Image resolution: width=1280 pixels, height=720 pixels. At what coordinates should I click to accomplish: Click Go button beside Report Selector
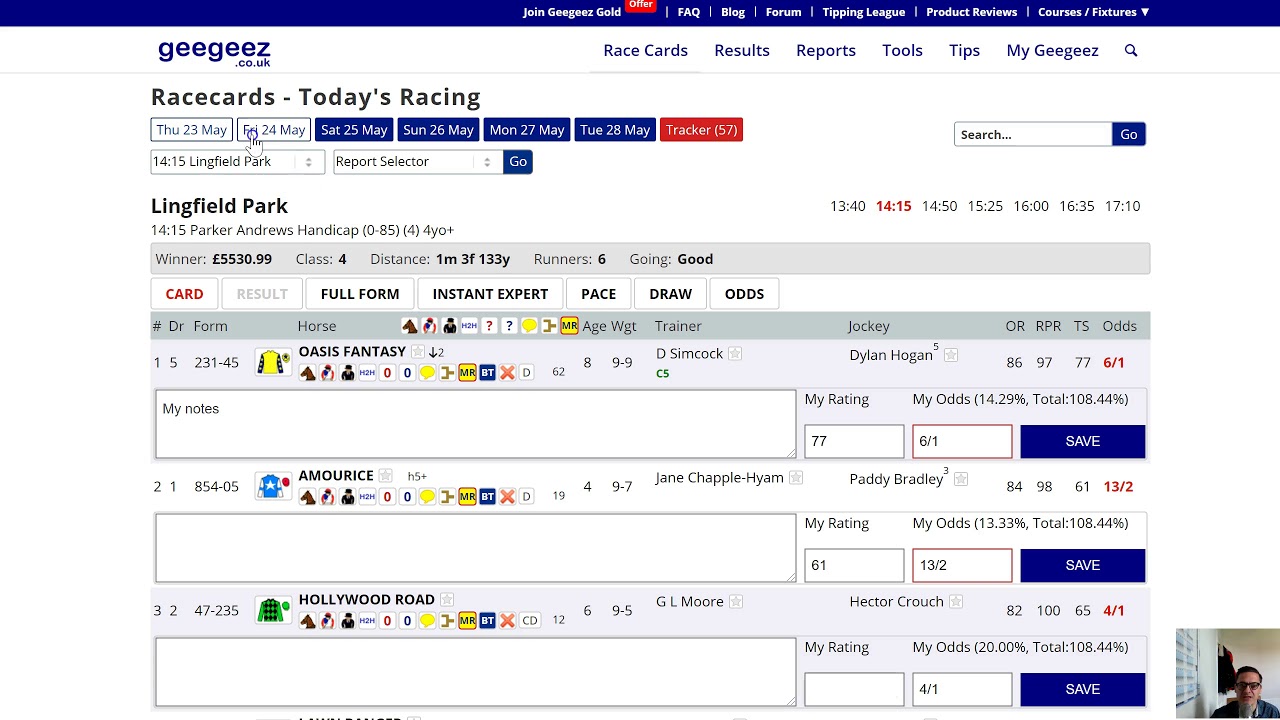coord(518,161)
